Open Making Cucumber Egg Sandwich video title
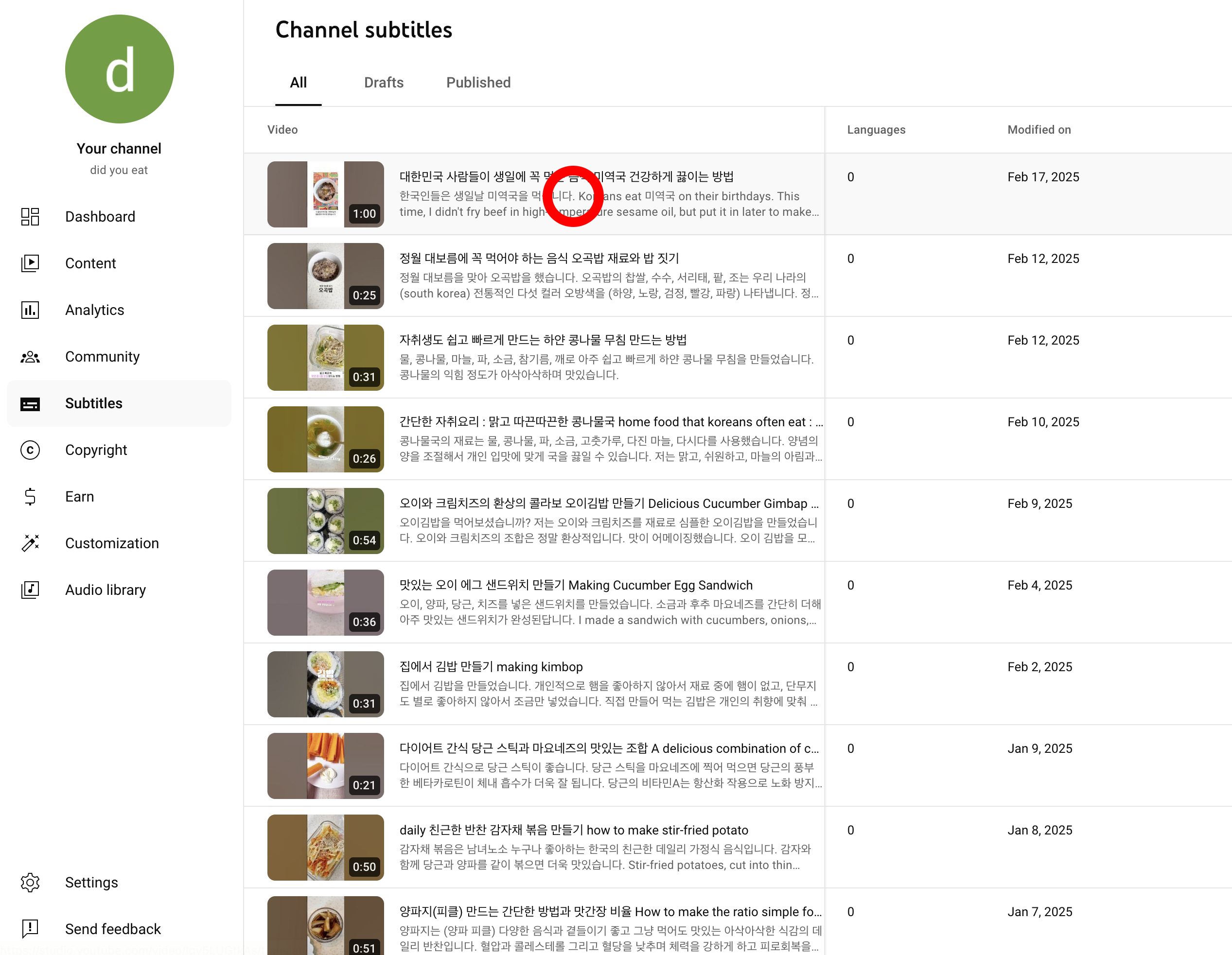 tap(575, 585)
